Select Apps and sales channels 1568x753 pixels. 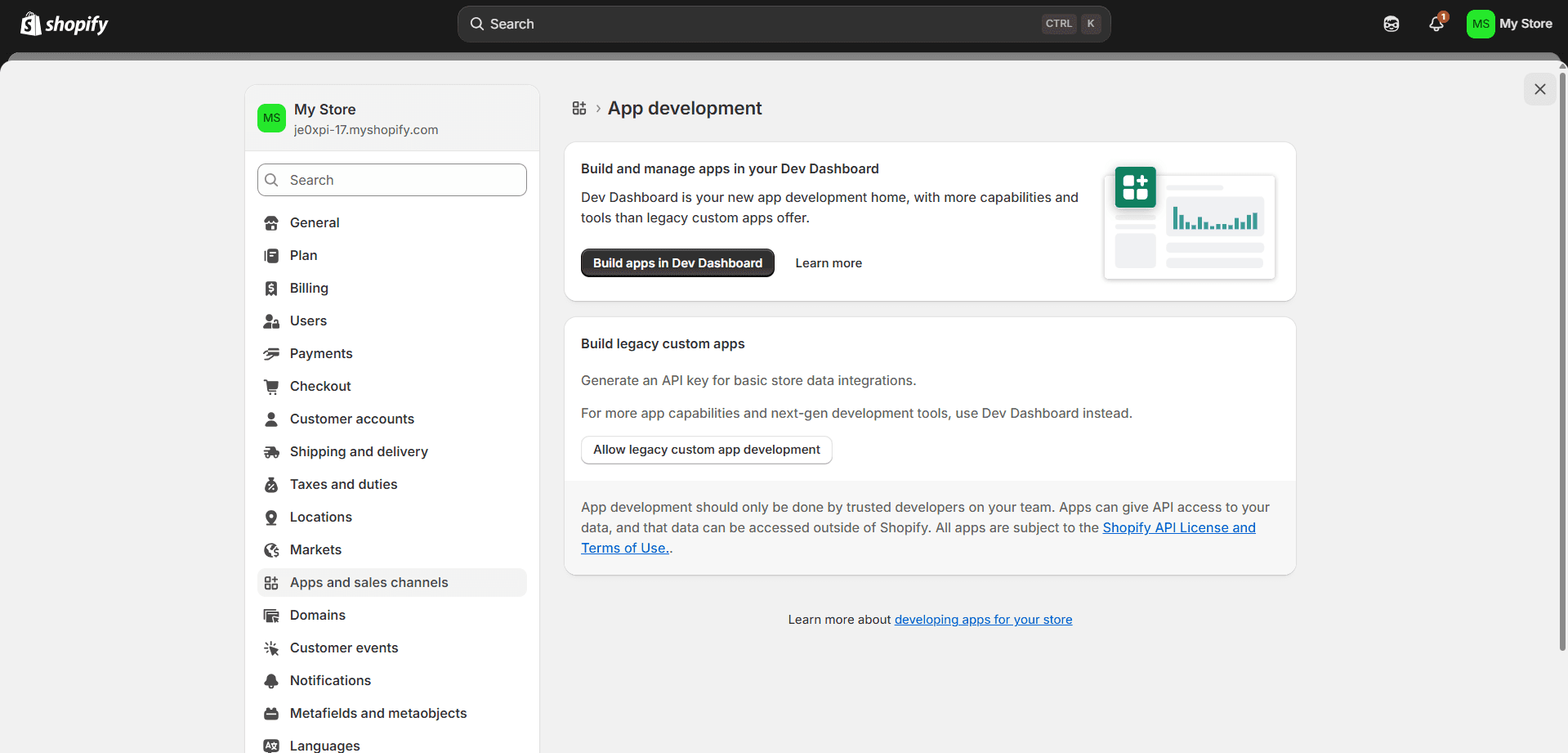tap(392, 582)
